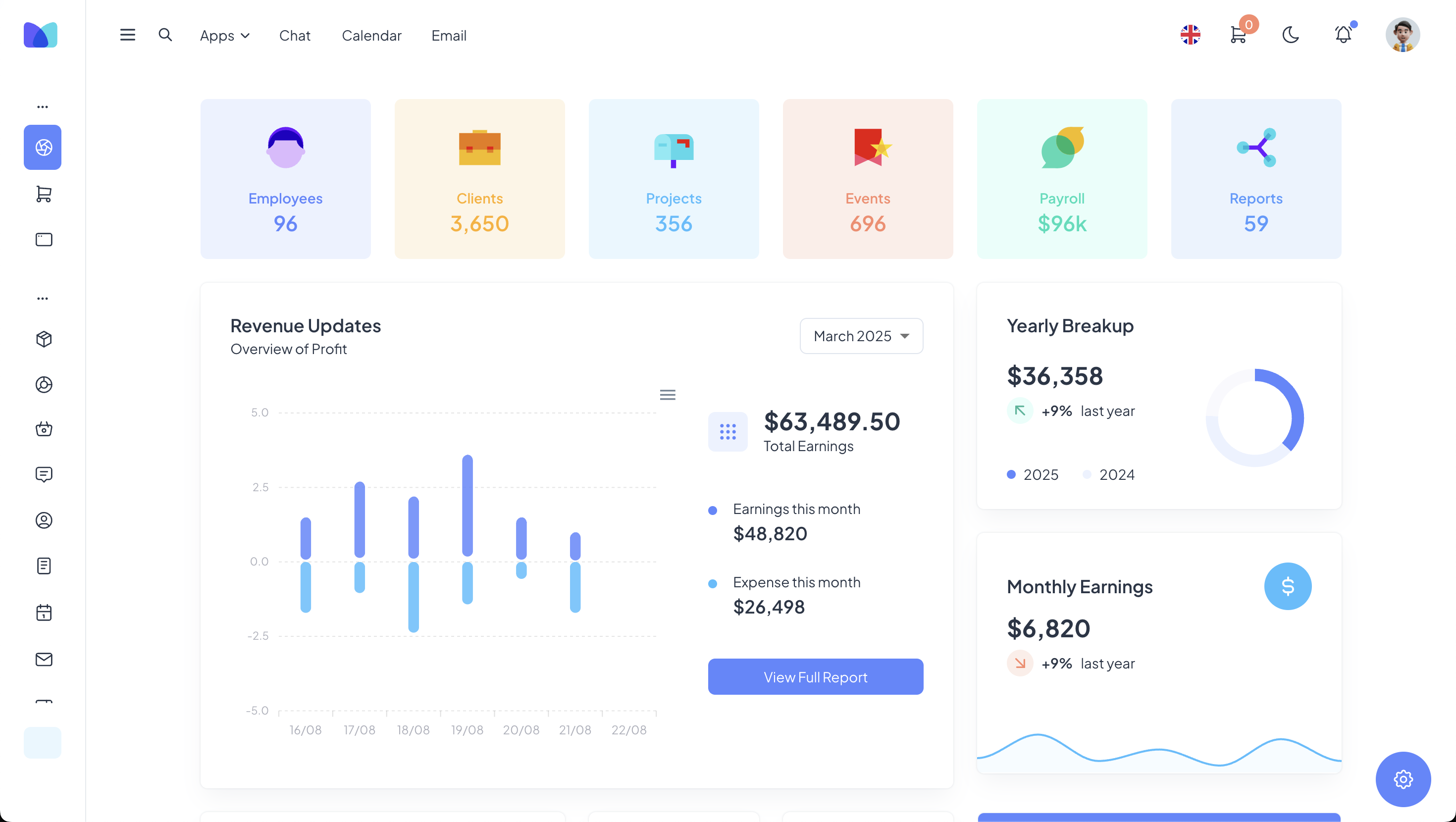Open the revenue chart options menu
The image size is (1456, 822).
coord(668,395)
